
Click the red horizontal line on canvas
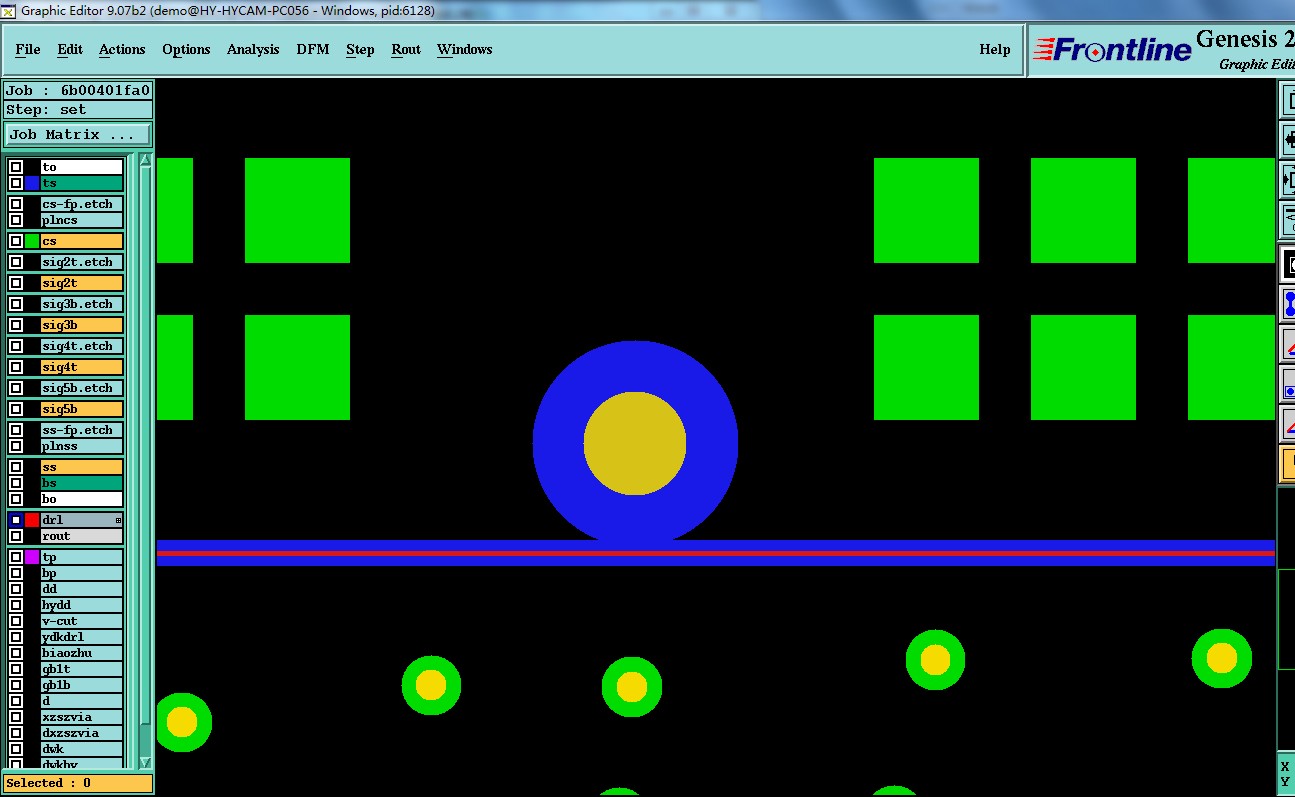[716, 553]
